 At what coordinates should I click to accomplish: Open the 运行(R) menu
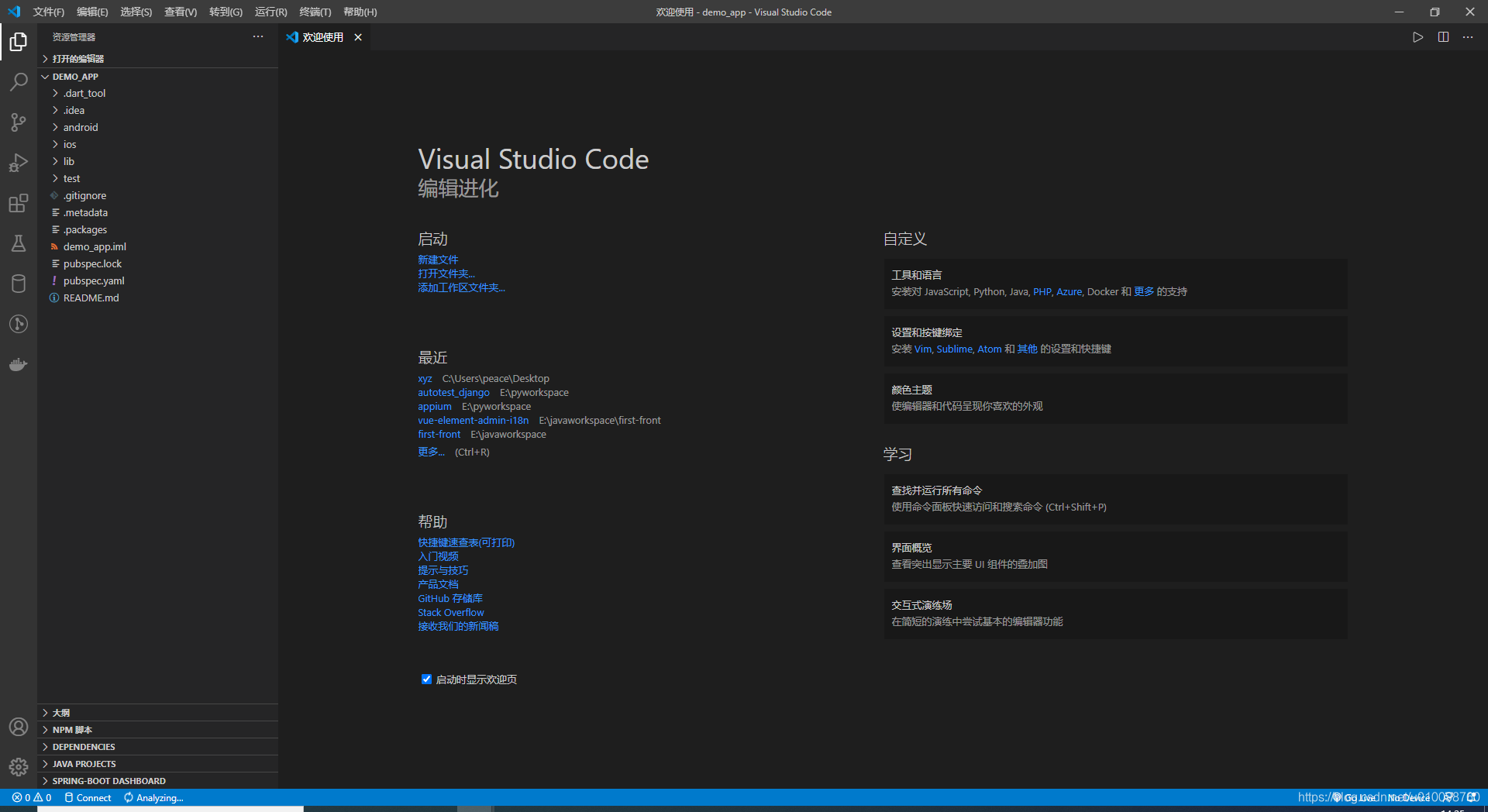[270, 12]
